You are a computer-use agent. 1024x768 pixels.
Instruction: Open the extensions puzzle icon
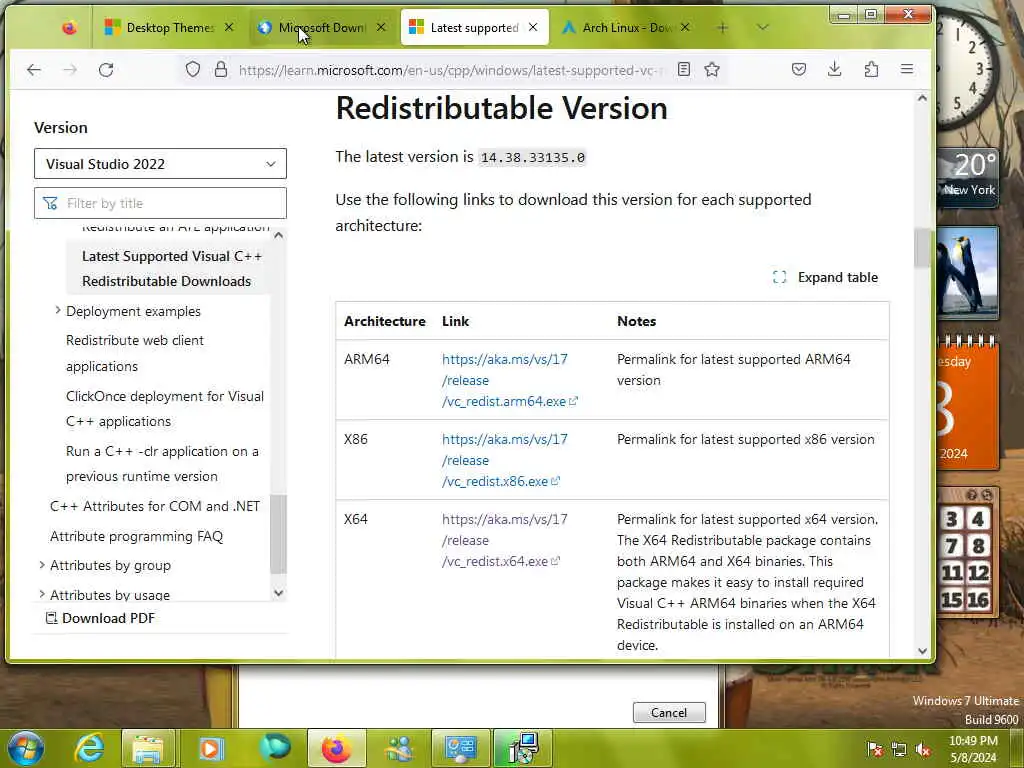point(871,69)
